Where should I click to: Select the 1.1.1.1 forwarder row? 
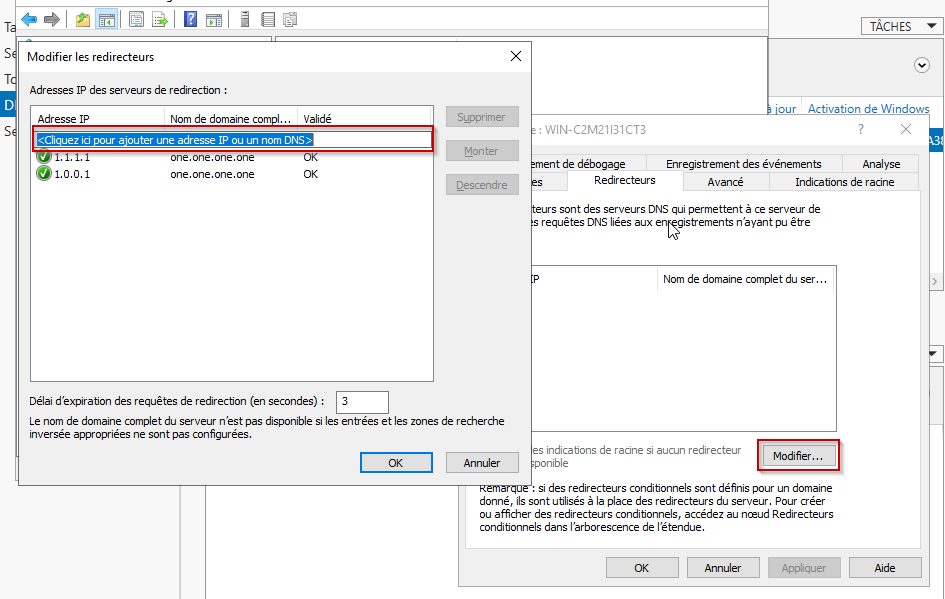coord(233,157)
